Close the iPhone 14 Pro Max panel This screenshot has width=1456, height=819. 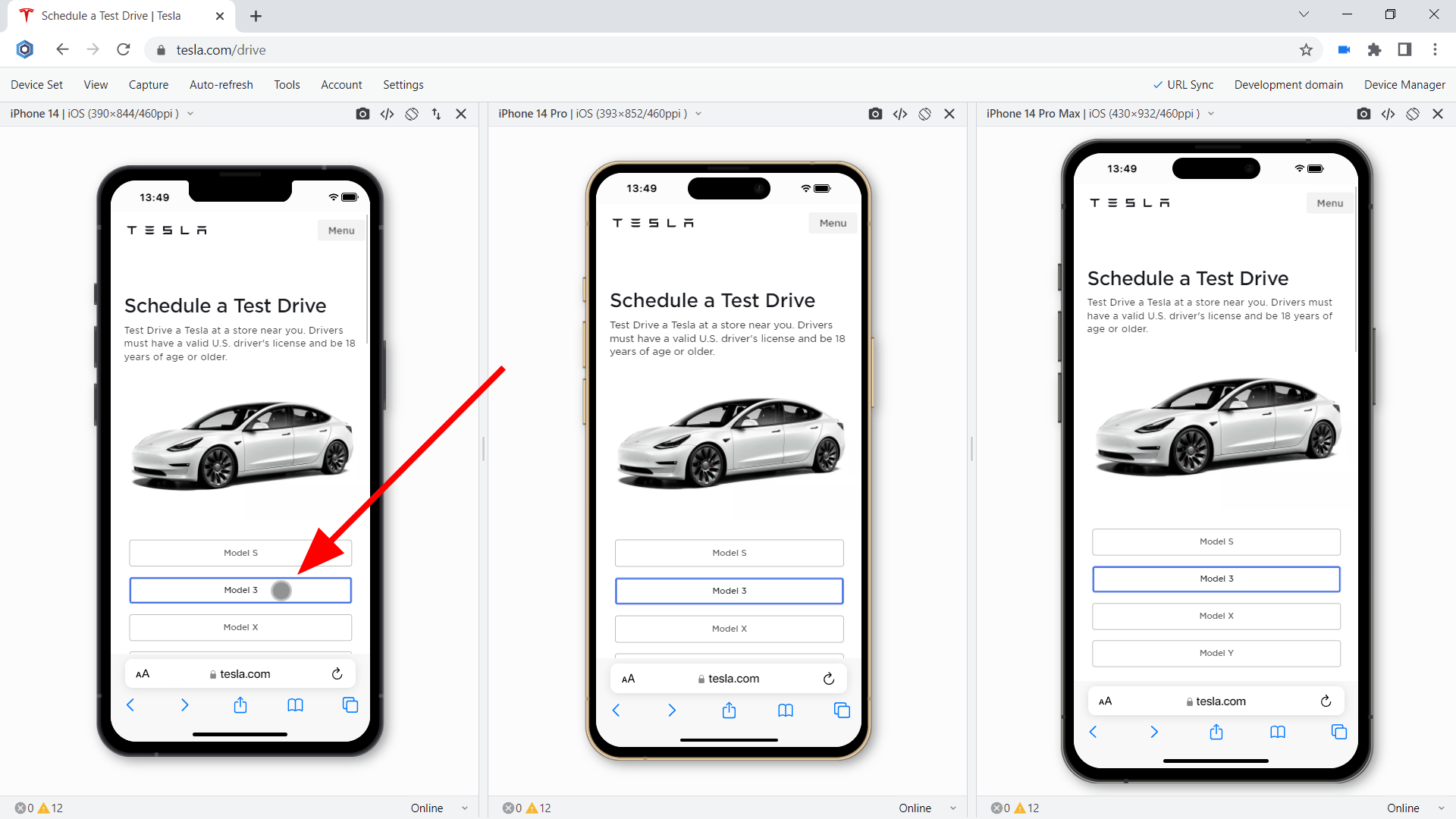click(x=1438, y=114)
